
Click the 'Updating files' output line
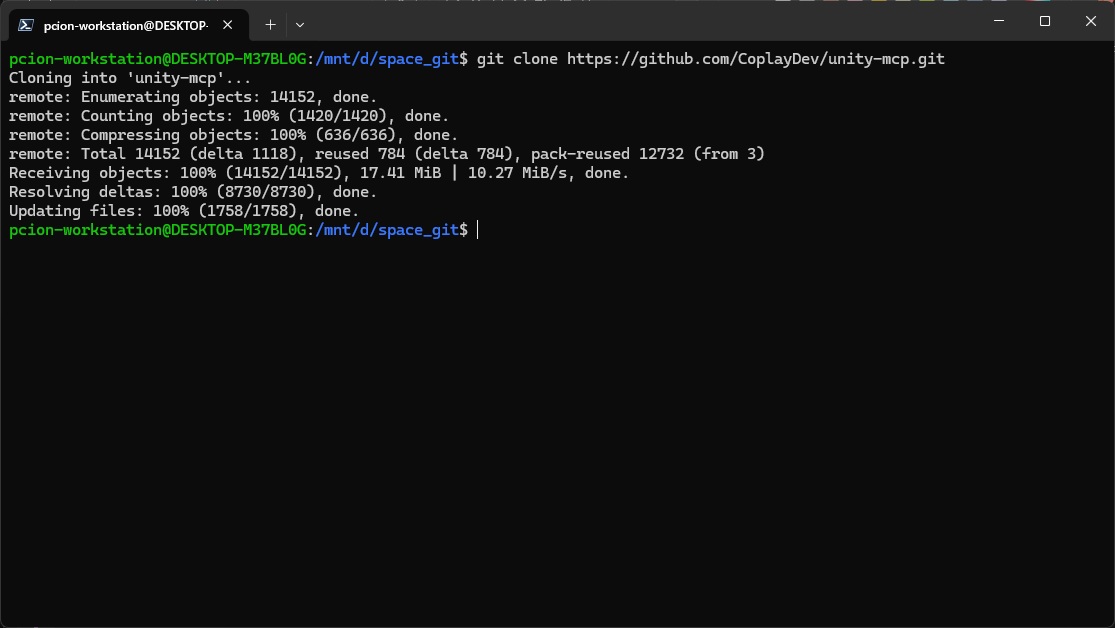point(183,211)
